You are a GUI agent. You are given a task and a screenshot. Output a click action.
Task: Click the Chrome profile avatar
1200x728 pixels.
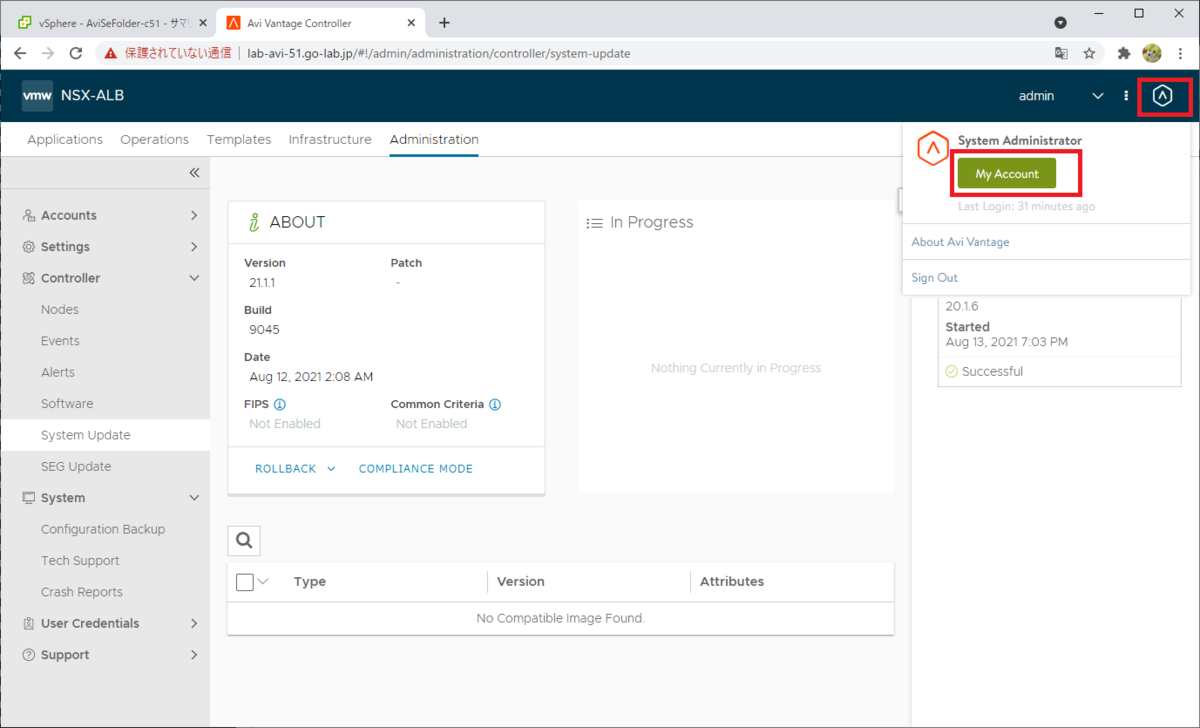point(1152,53)
